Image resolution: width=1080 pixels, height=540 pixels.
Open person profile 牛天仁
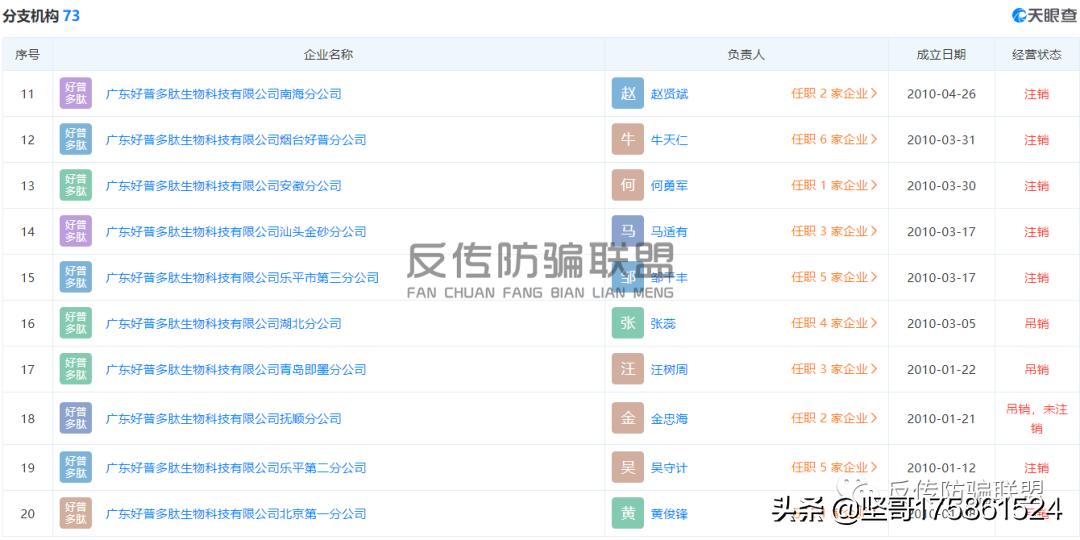(669, 140)
